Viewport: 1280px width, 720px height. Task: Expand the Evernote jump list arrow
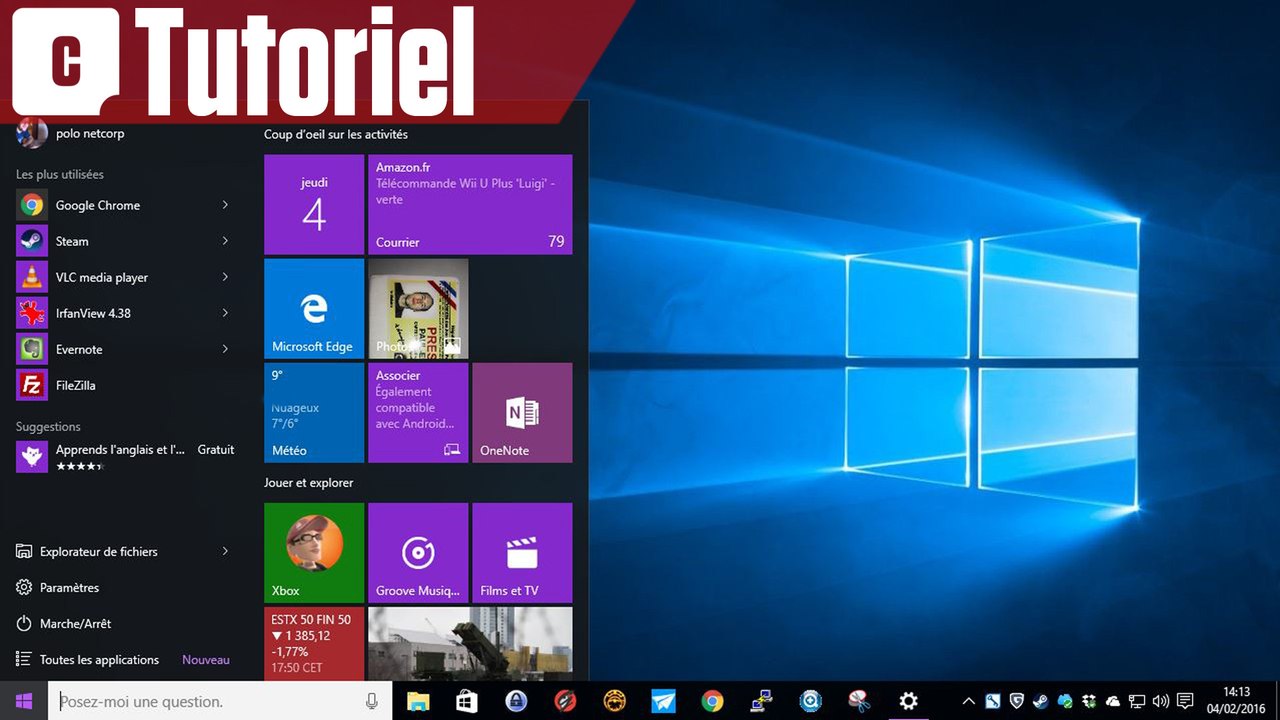(x=225, y=349)
